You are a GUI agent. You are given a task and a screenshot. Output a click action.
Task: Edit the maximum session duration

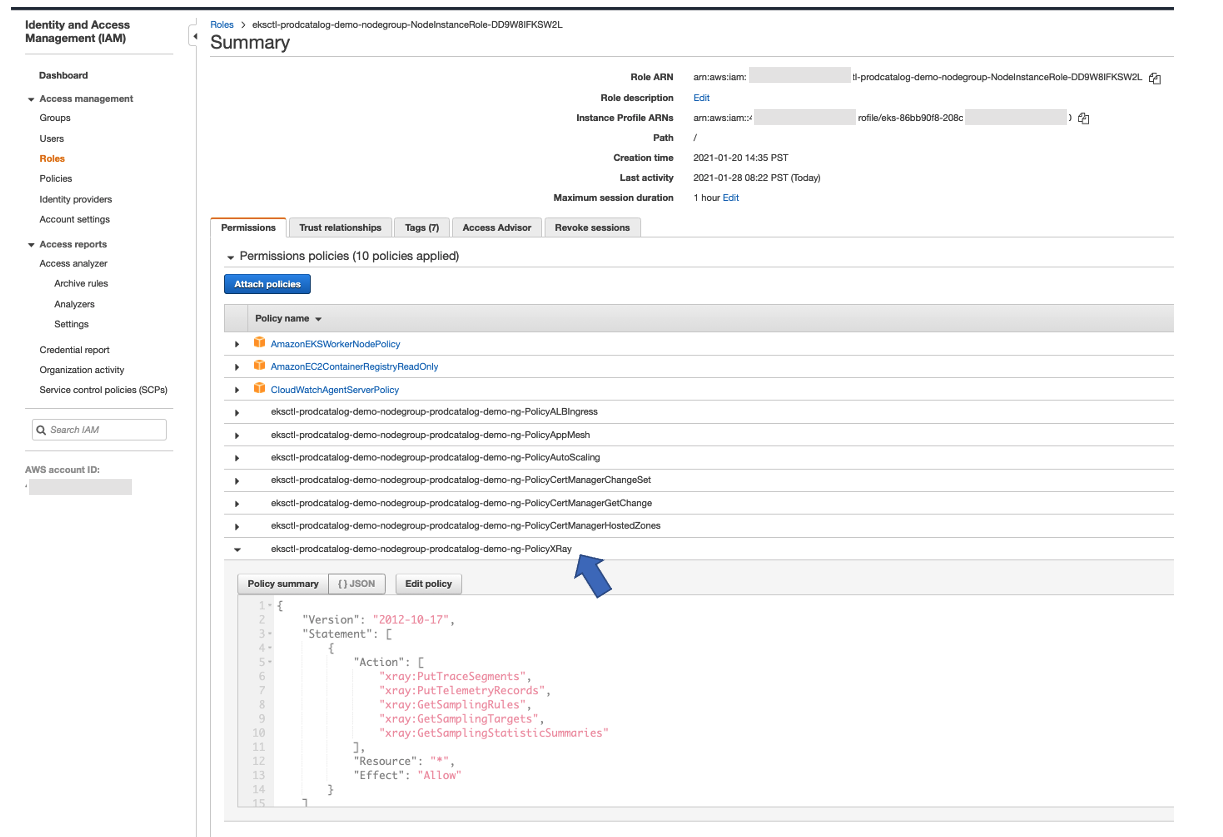(x=731, y=198)
